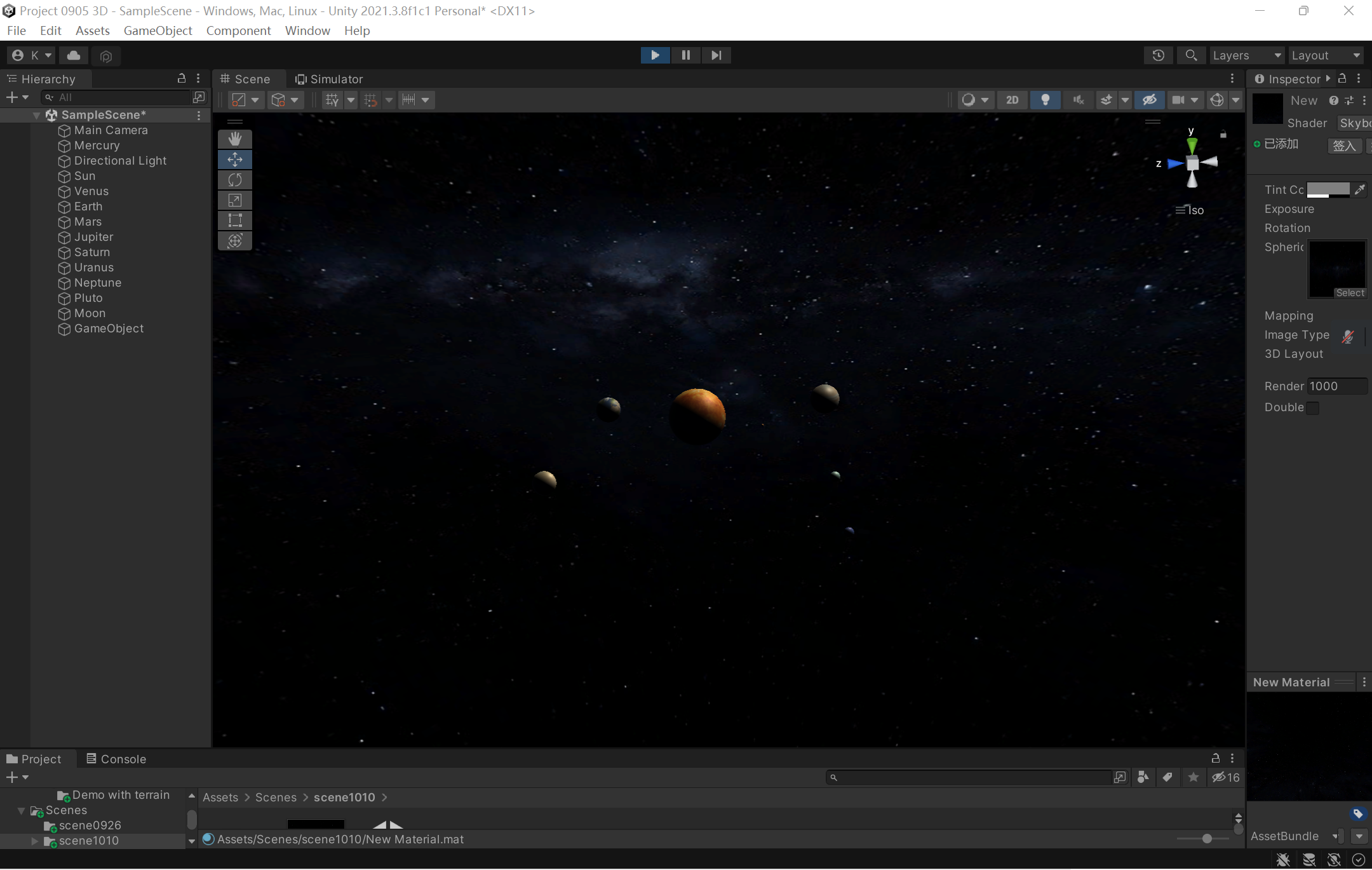Select the Move tool in toolbar
The width and height of the screenshot is (1372, 870).
(235, 159)
